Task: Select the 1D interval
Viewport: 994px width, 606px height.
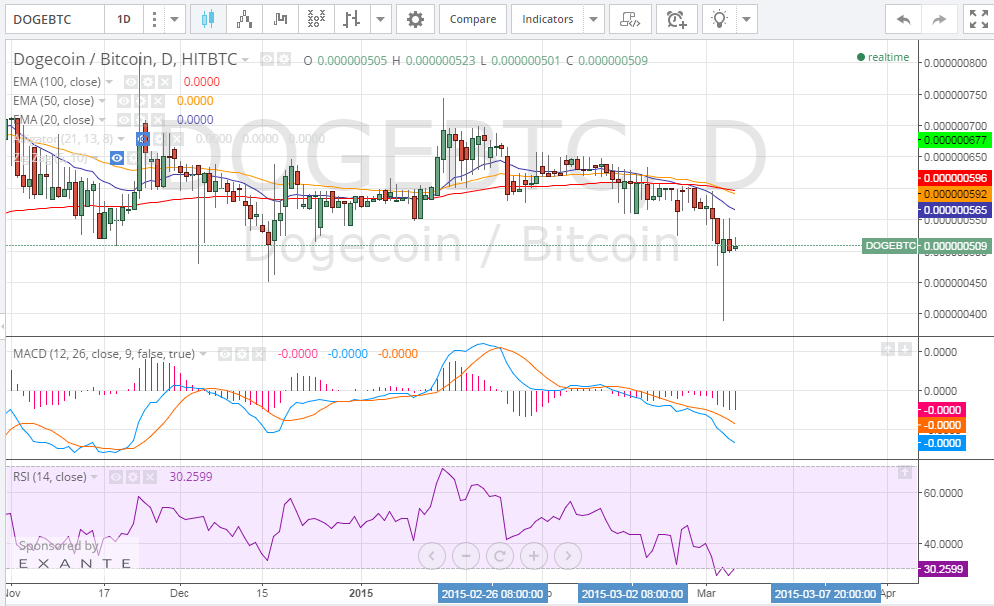Action: (x=123, y=19)
